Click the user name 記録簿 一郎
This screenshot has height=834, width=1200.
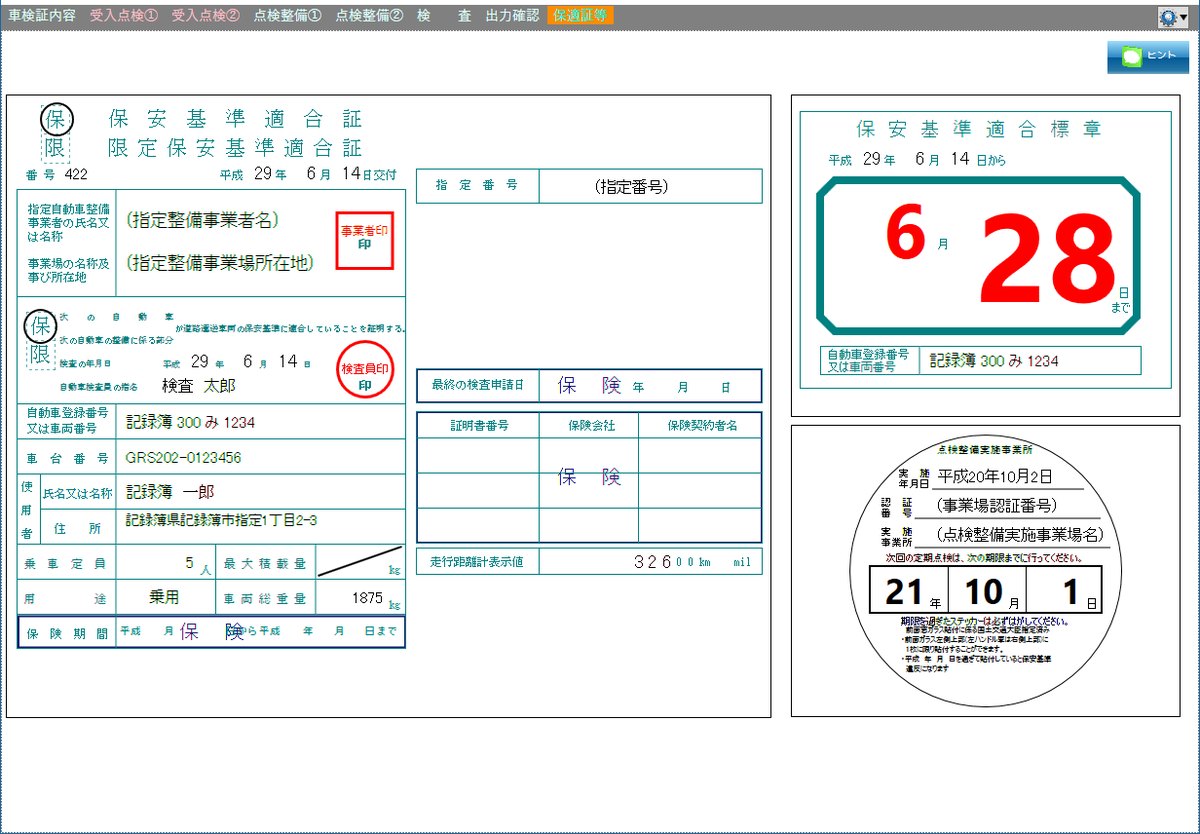click(x=170, y=492)
